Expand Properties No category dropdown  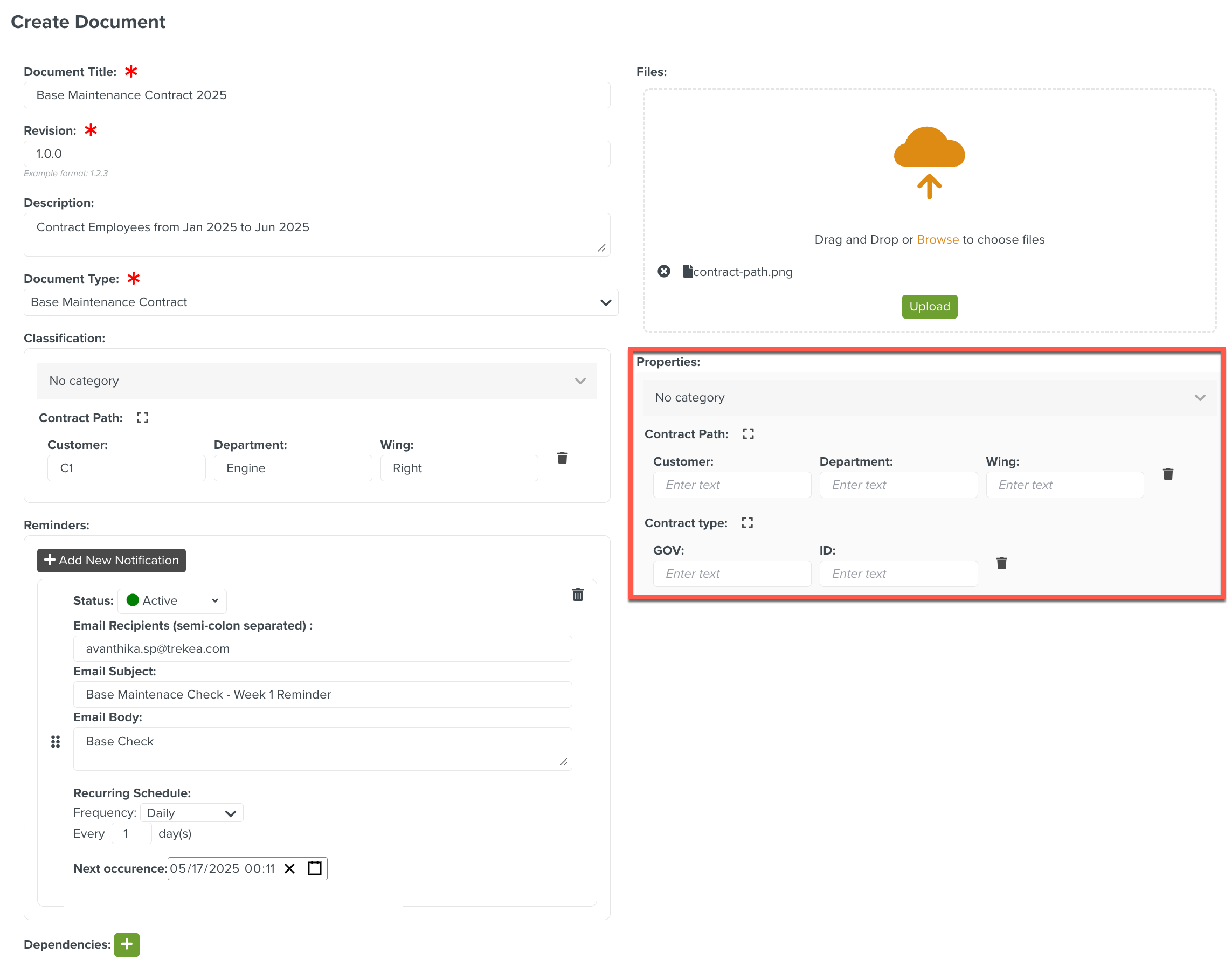click(929, 398)
